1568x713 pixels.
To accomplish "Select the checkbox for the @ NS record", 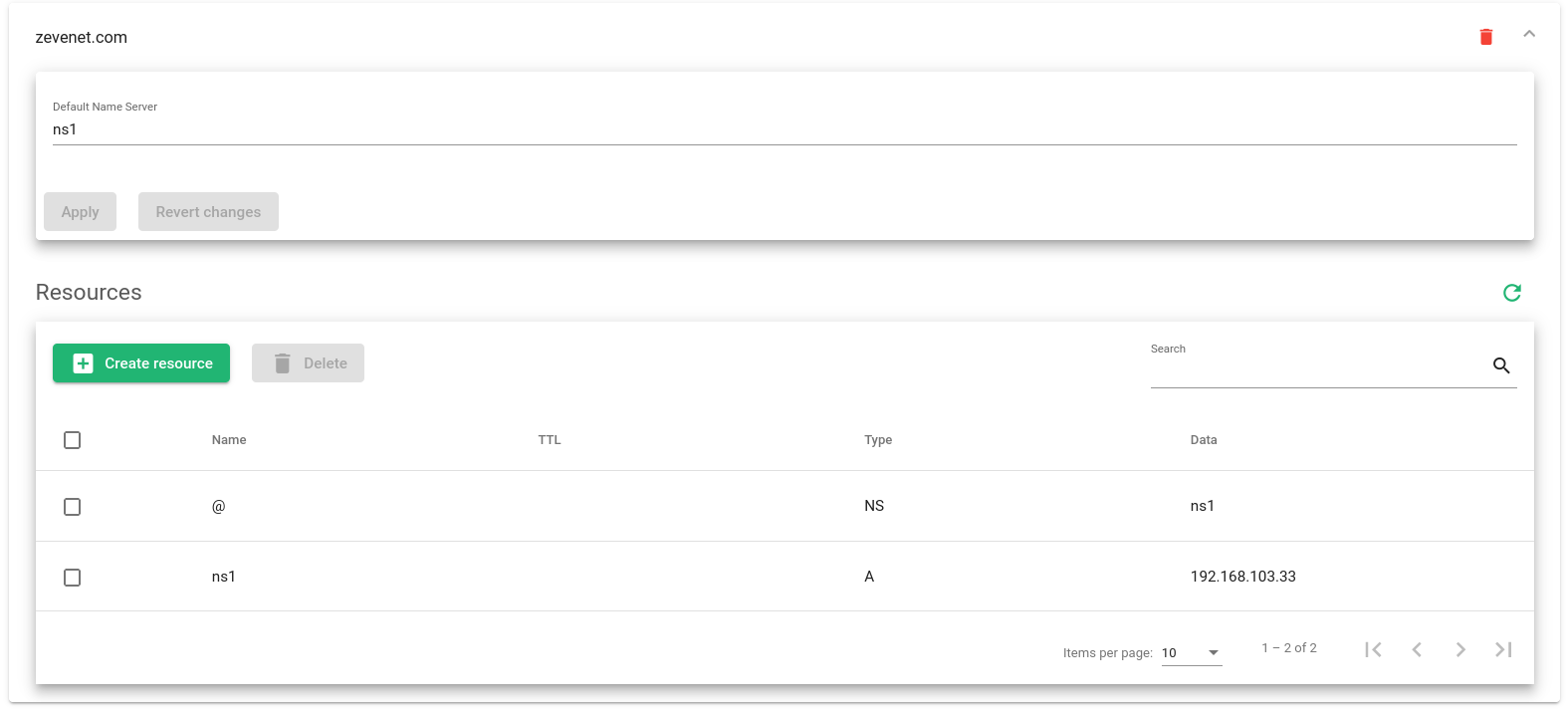I will pos(72,507).
